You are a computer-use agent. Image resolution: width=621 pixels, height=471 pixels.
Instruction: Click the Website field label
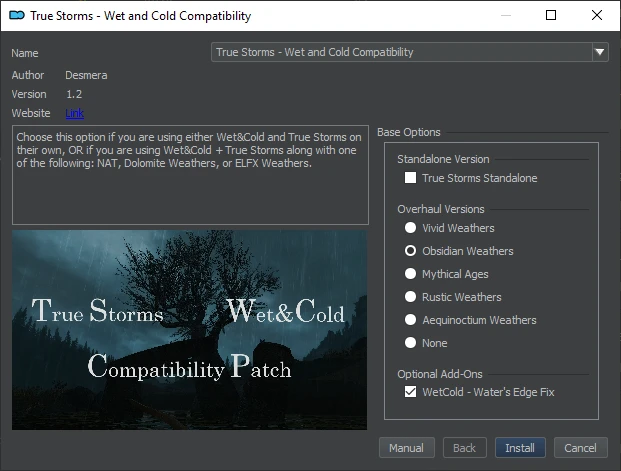tap(31, 113)
